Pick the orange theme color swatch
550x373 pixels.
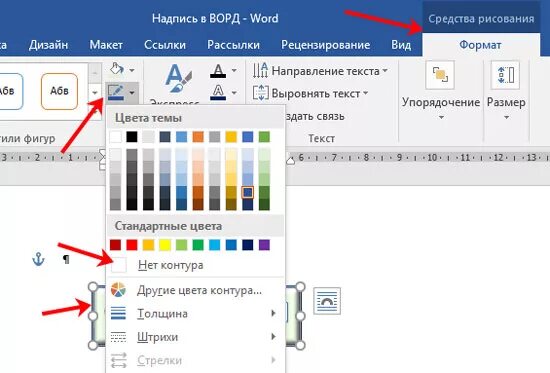[x=198, y=137]
